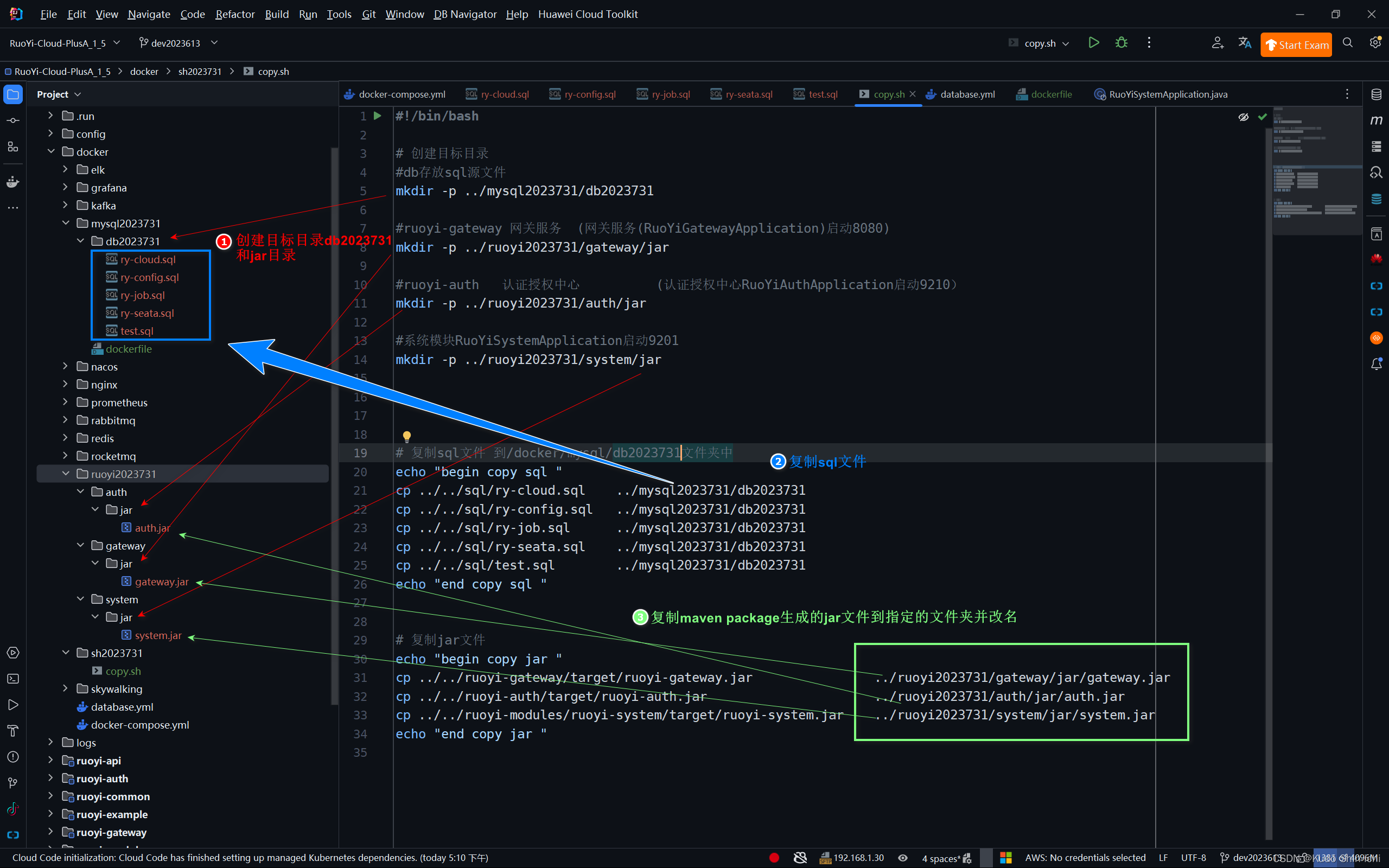
Task: Click the translate/language toggle icon
Action: click(1245, 43)
